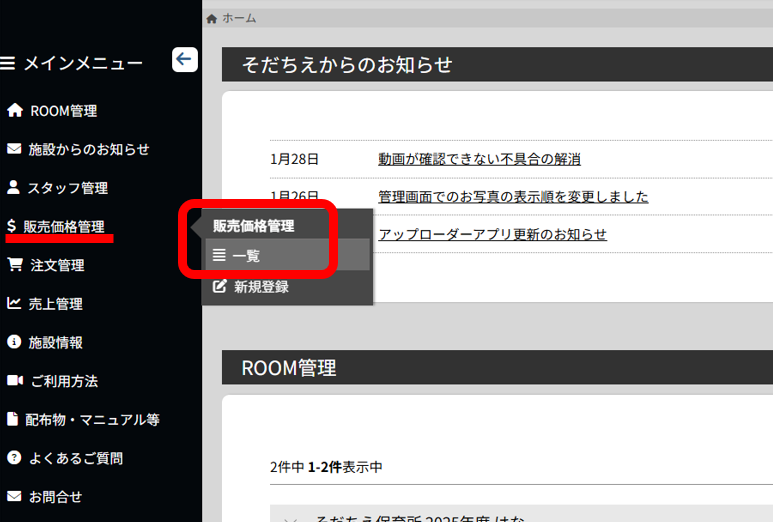This screenshot has width=773, height=522.
Task: Click the ご利用方法 video camera icon
Action: 14,381
